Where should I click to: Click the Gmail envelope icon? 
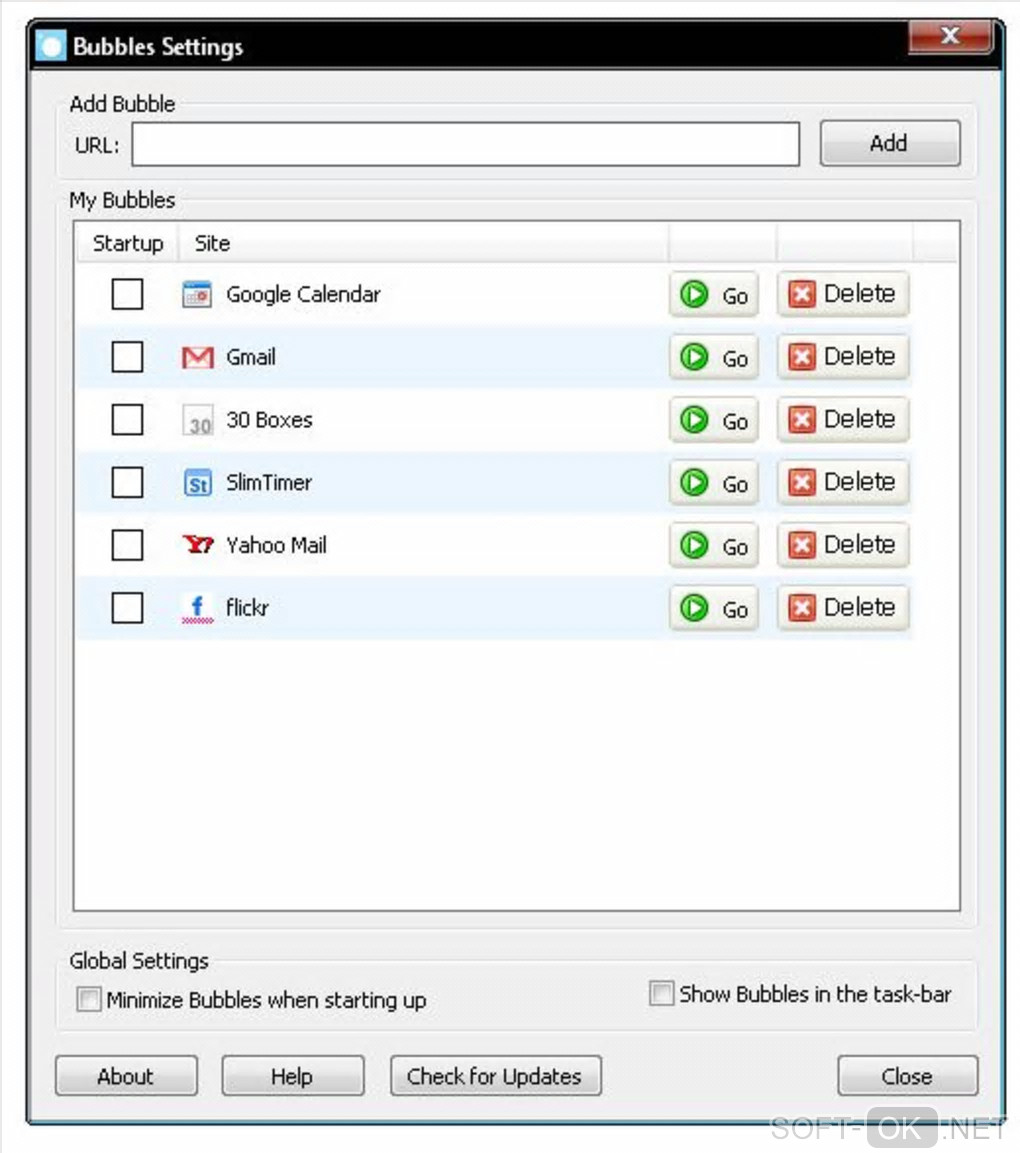[197, 357]
